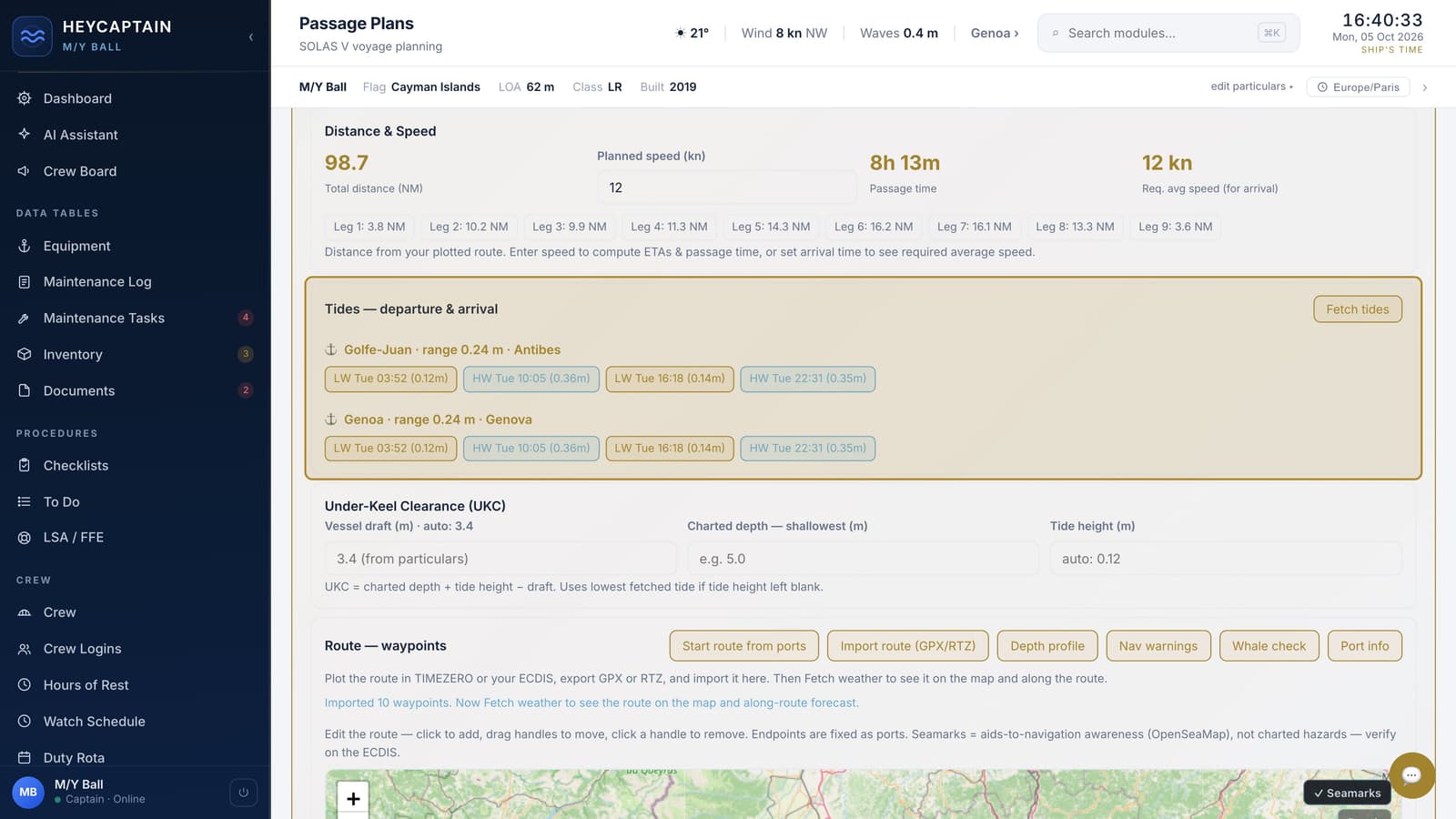Click the Charted depth shallowest field
Viewport: 1456px width, 819px height.
[x=863, y=559]
